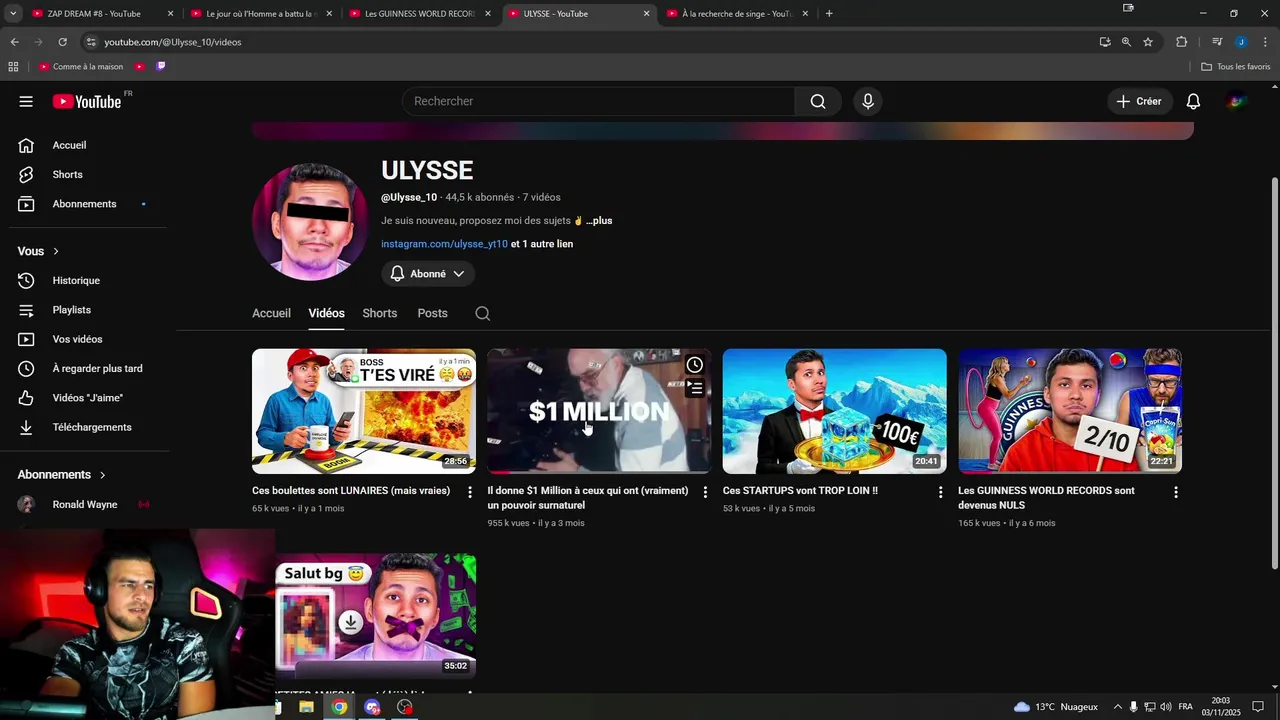Open Abonnements in the sidebar

(x=85, y=204)
